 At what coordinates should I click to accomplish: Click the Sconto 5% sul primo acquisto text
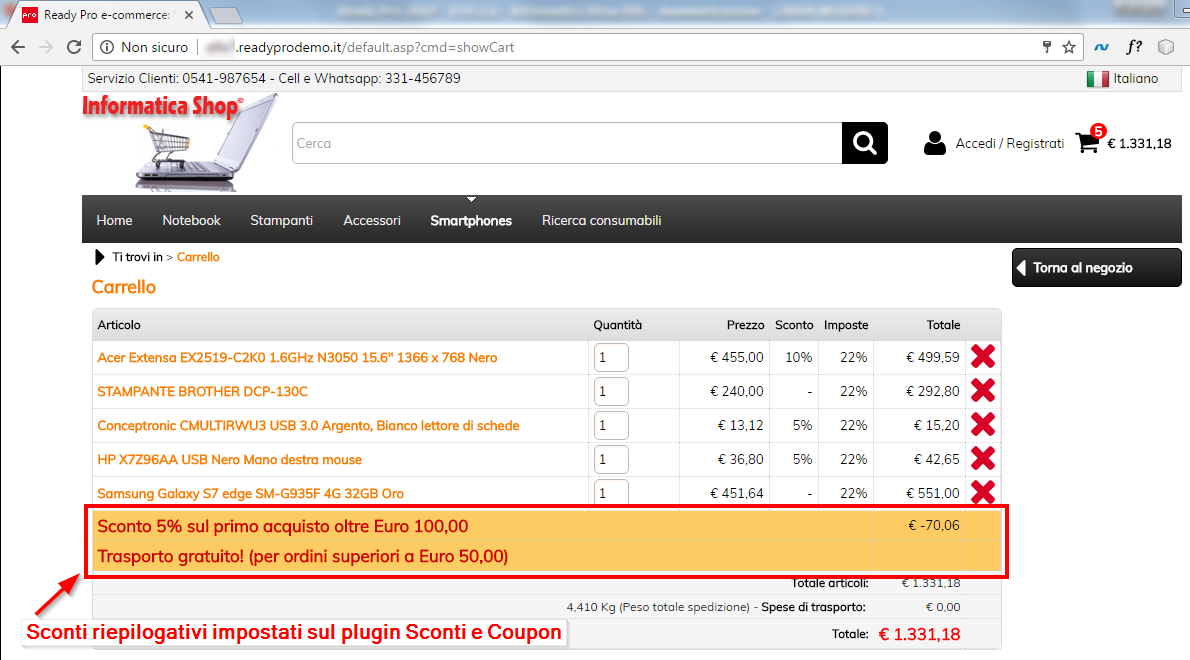pyautogui.click(x=282, y=526)
